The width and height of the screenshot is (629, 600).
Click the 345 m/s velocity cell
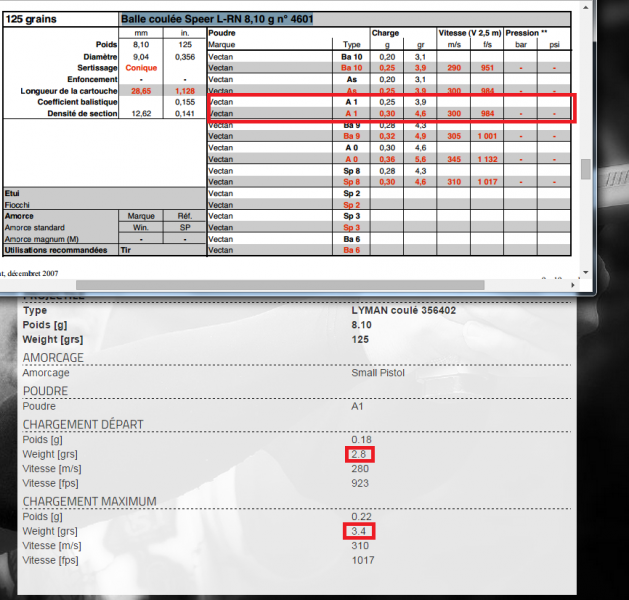pos(454,159)
